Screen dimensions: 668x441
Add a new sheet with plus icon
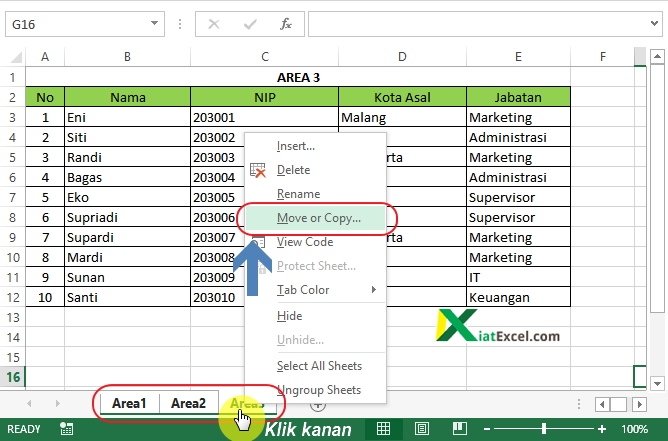coord(317,404)
